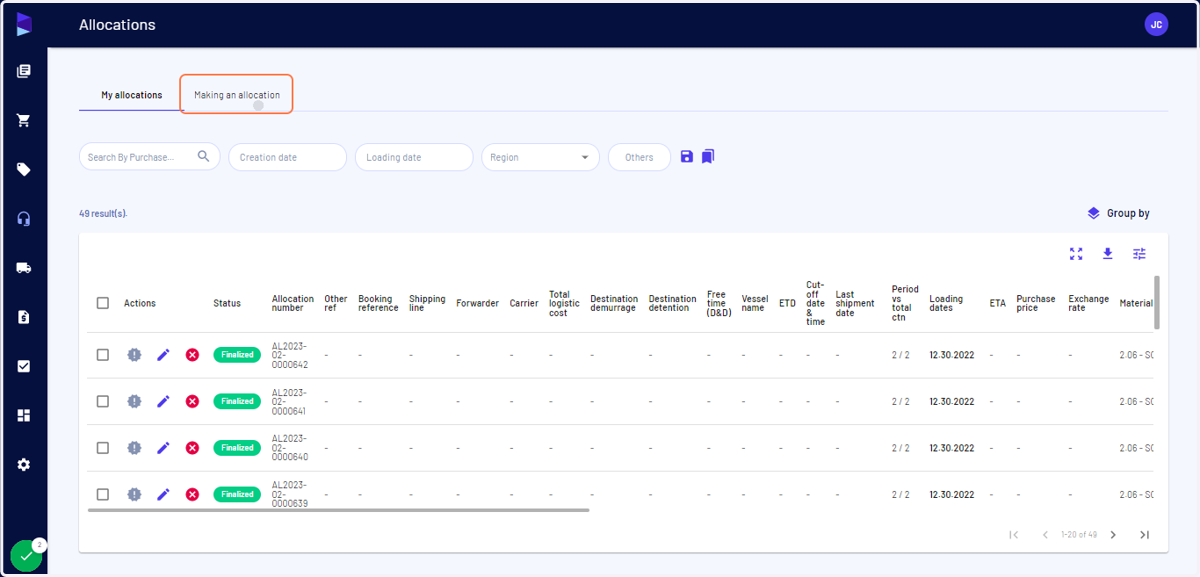Expand the table to fullscreen
This screenshot has width=1200, height=577.
pyautogui.click(x=1076, y=254)
